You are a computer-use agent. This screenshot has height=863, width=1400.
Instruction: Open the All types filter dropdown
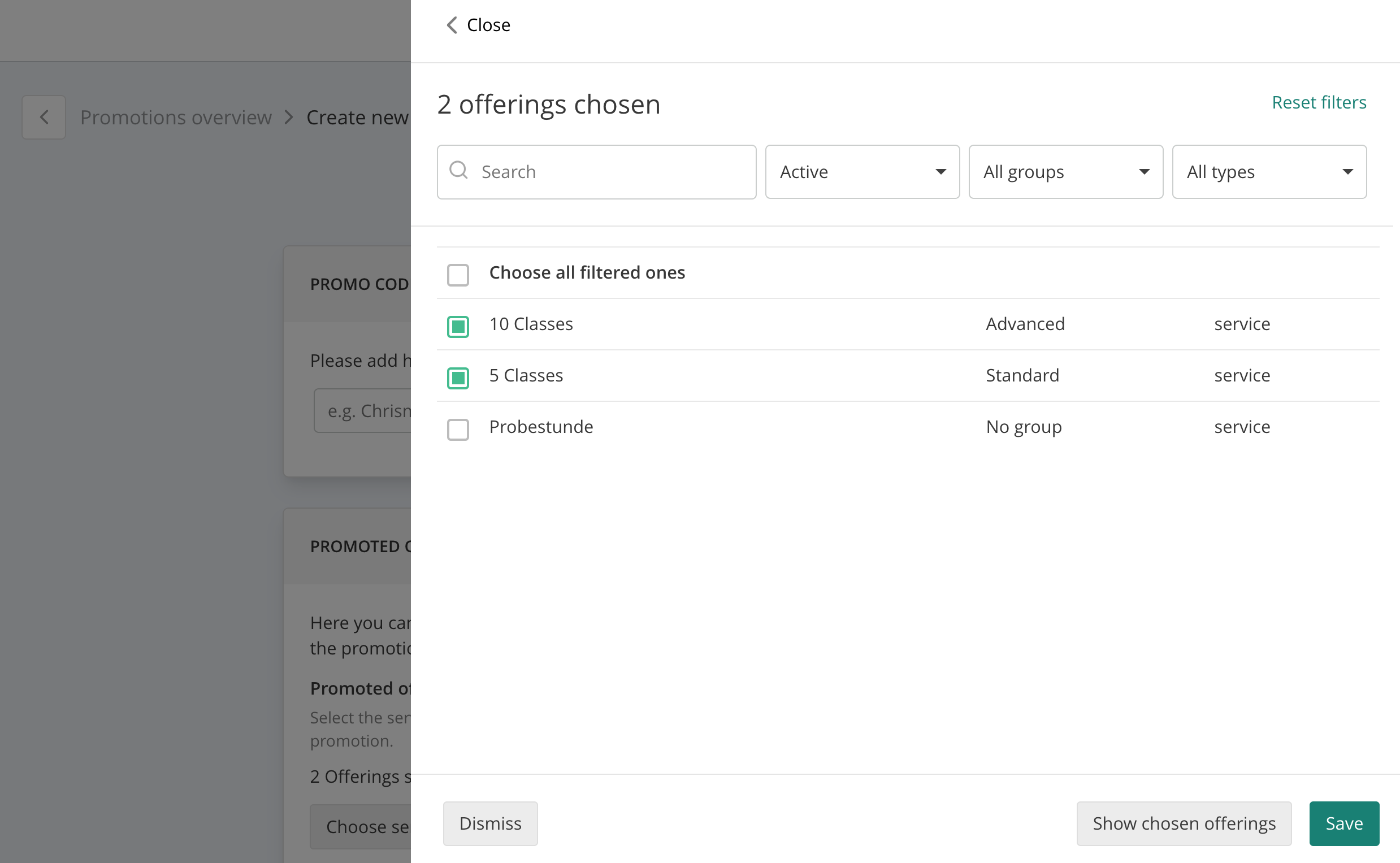1268,172
